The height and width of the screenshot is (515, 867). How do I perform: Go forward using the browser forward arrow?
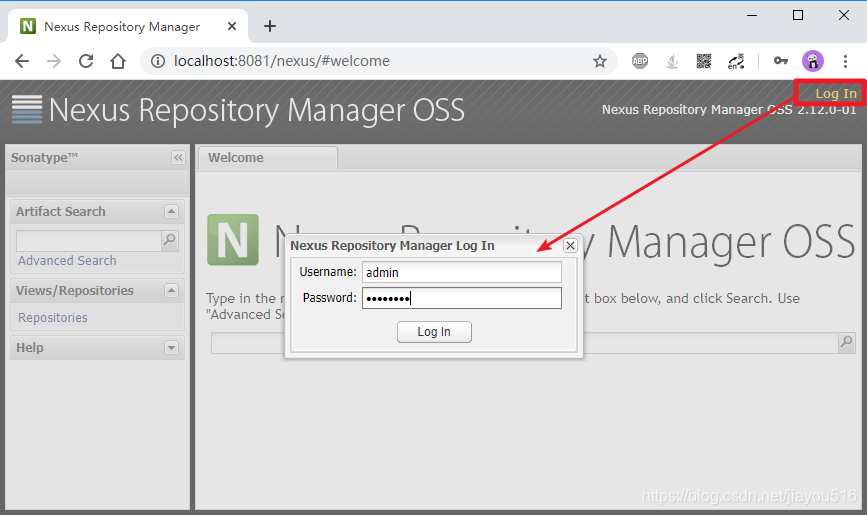point(54,61)
